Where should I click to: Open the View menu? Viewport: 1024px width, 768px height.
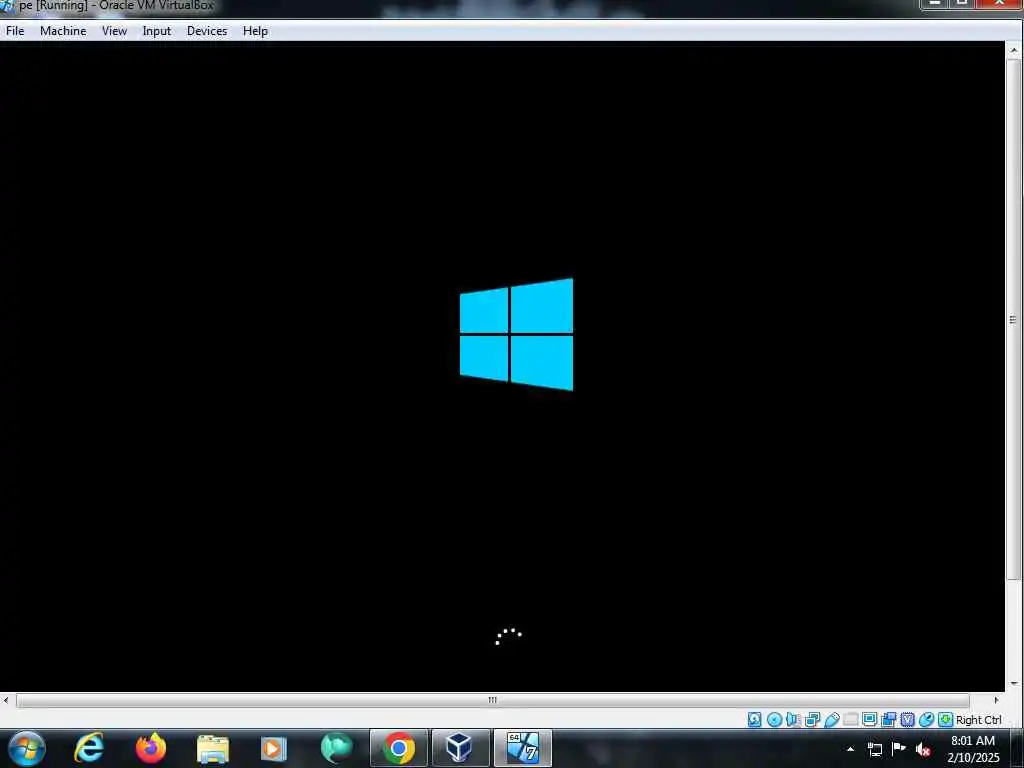point(114,31)
